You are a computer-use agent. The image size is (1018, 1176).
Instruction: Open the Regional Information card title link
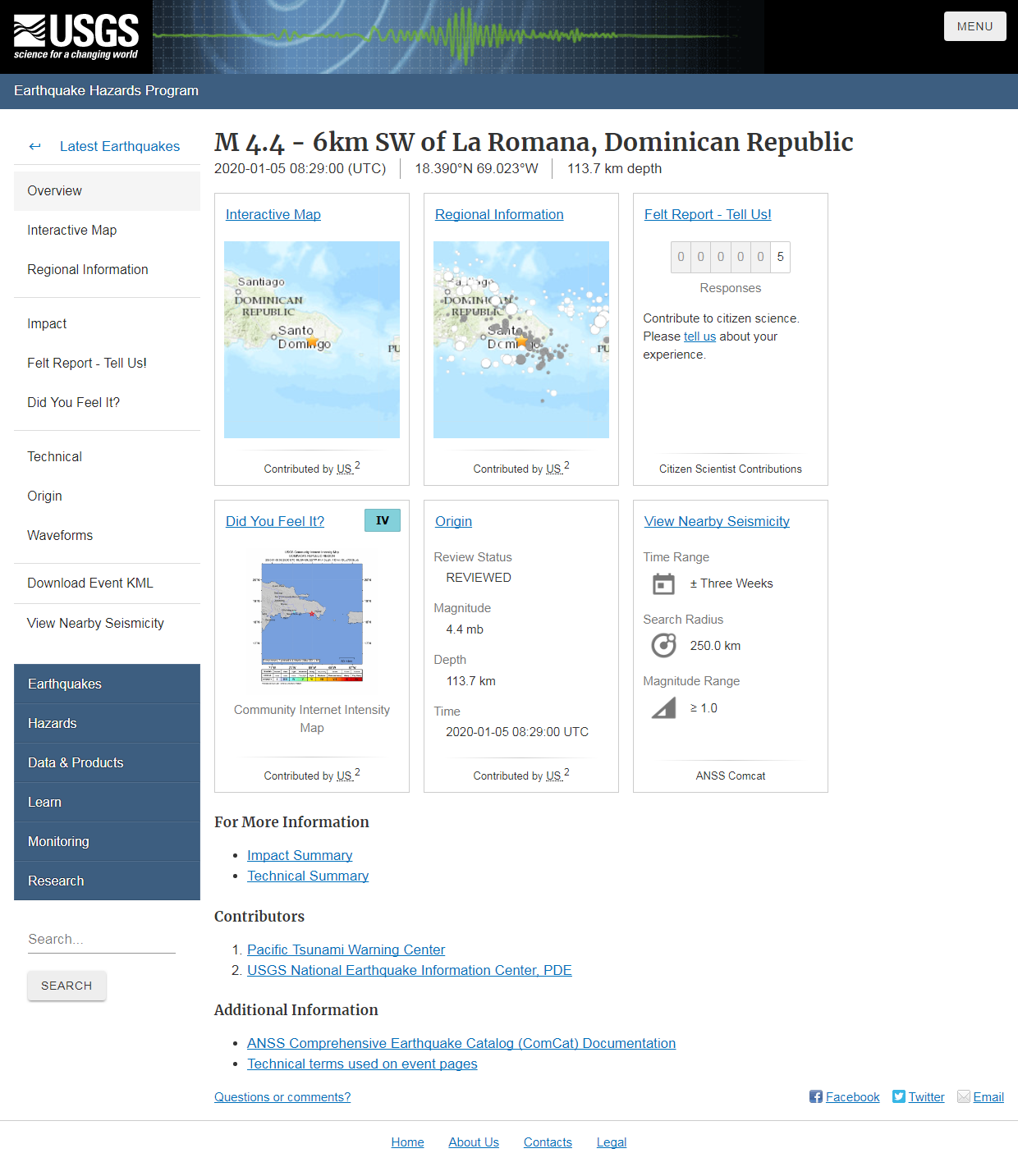coord(499,214)
